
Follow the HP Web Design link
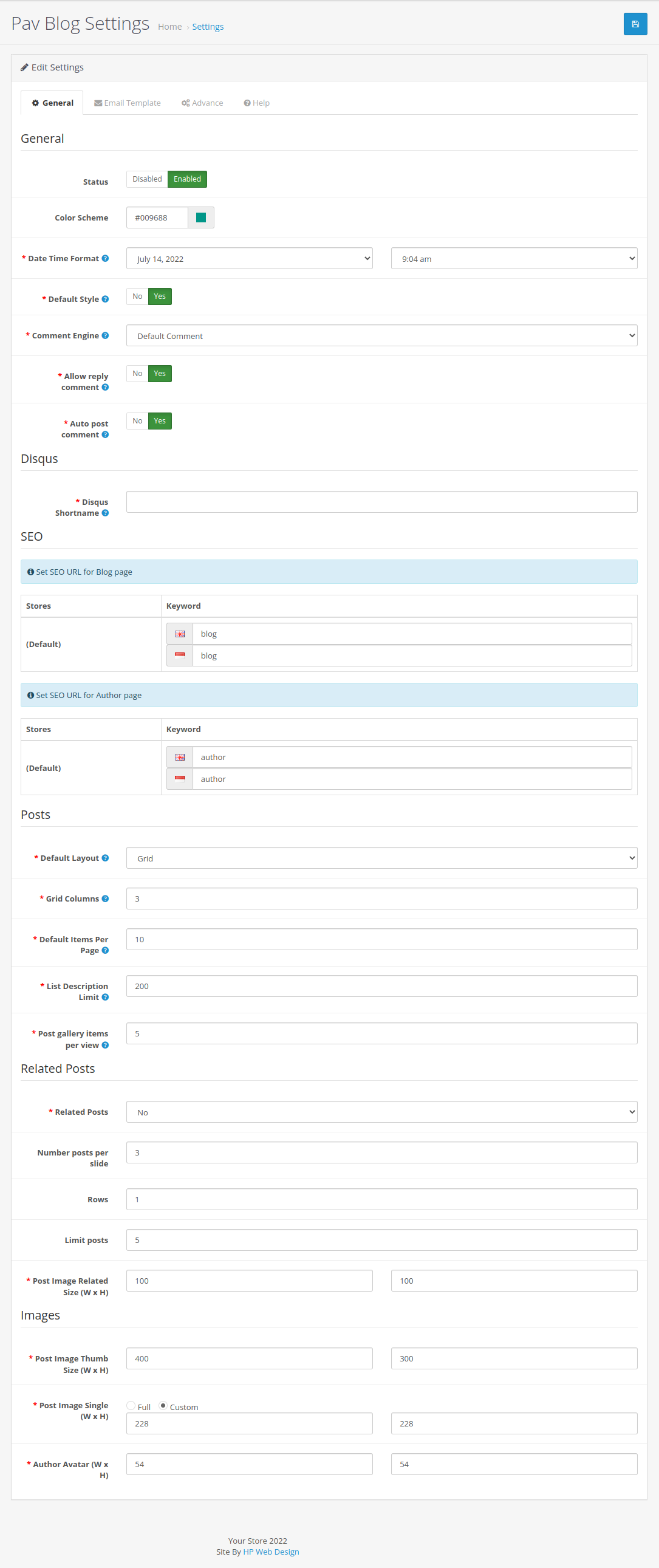click(x=271, y=1552)
